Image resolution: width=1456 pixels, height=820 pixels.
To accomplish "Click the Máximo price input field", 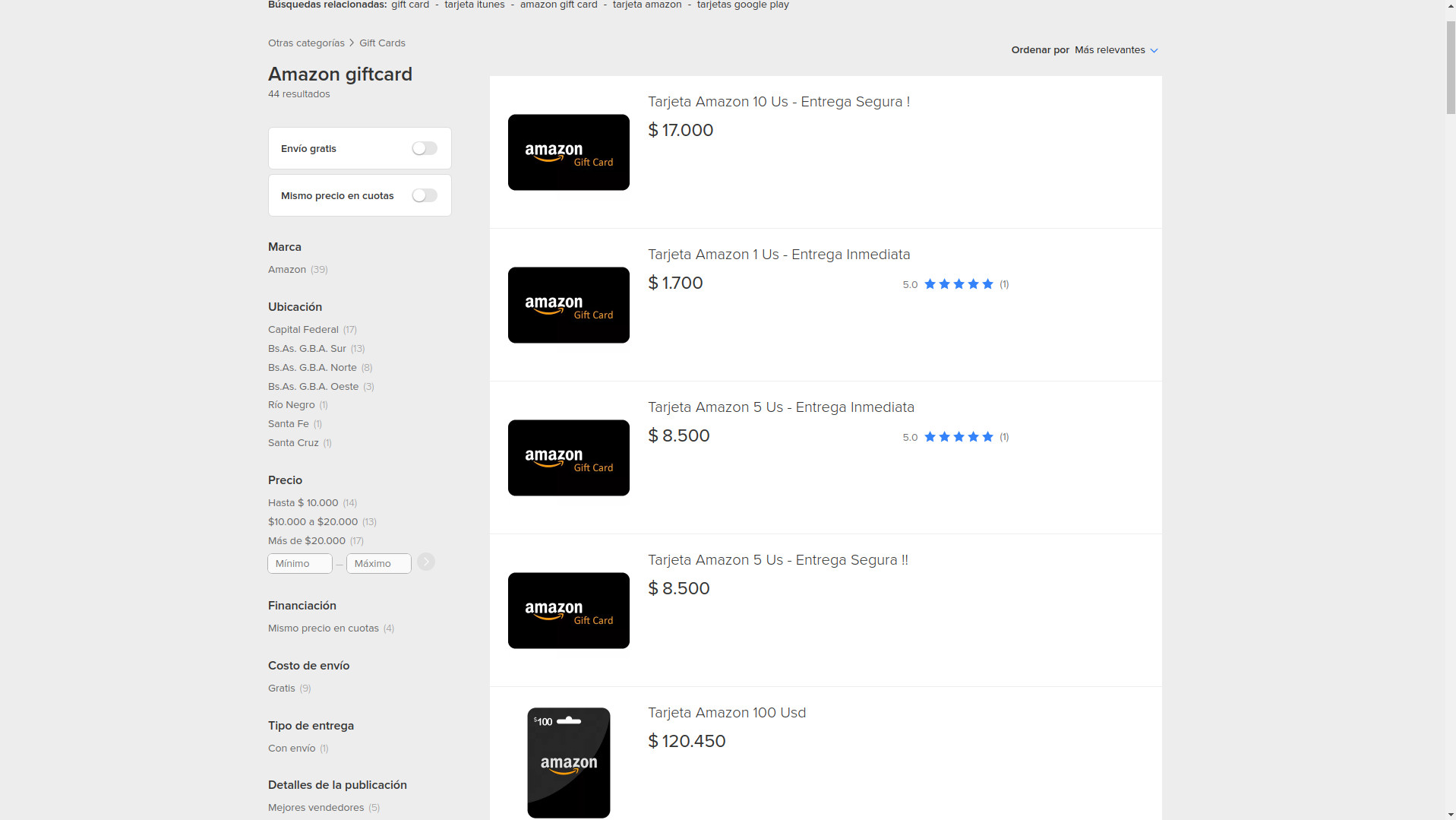I will point(378,564).
